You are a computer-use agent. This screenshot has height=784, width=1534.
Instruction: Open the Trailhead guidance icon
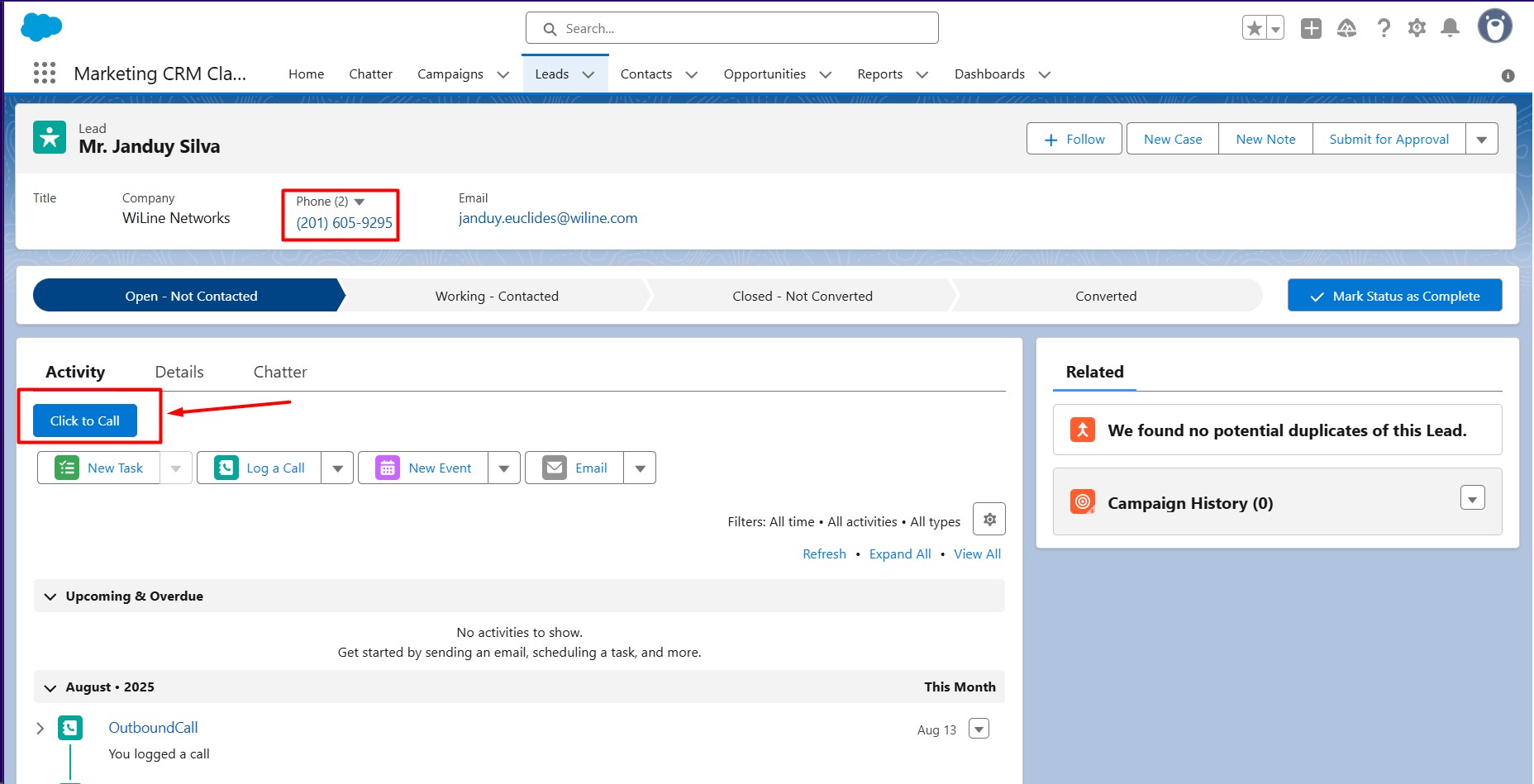click(1346, 29)
